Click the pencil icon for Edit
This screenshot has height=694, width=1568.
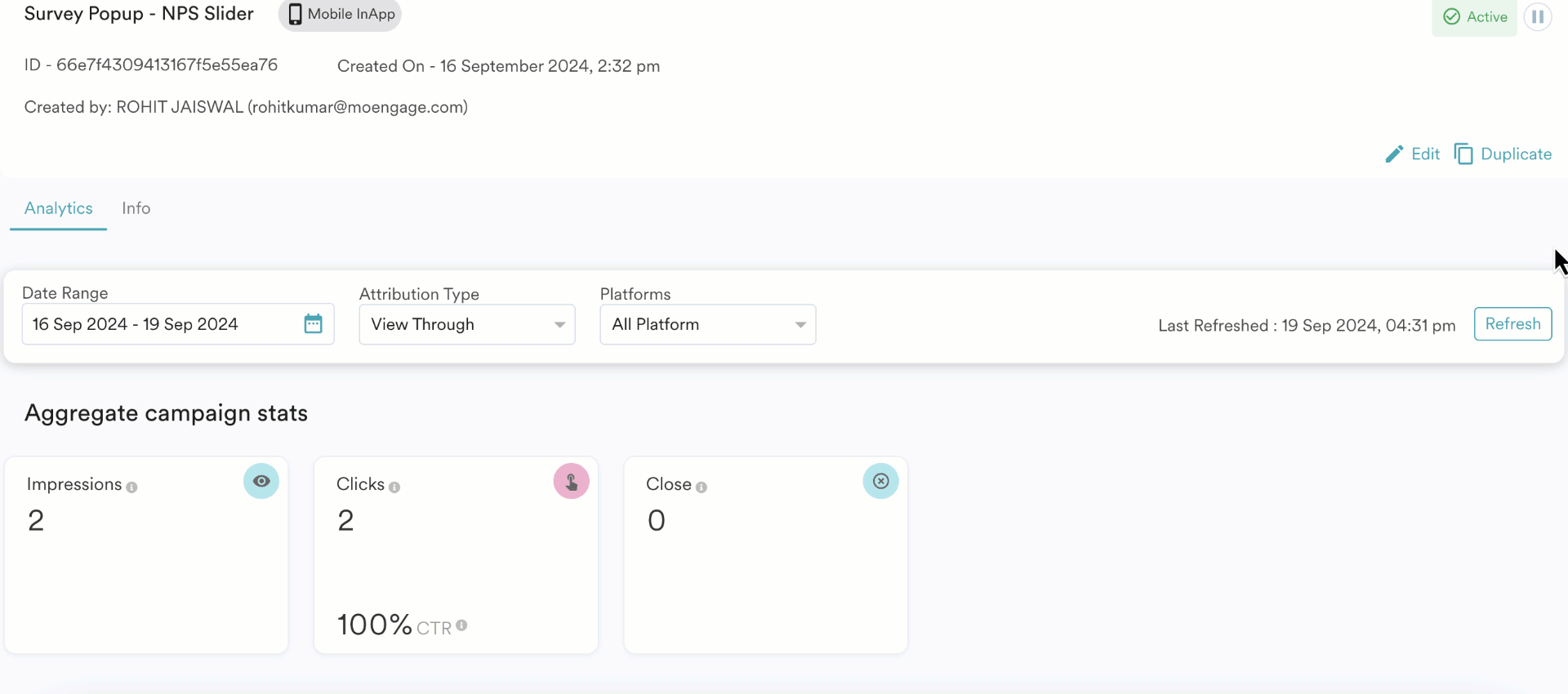coord(1394,154)
